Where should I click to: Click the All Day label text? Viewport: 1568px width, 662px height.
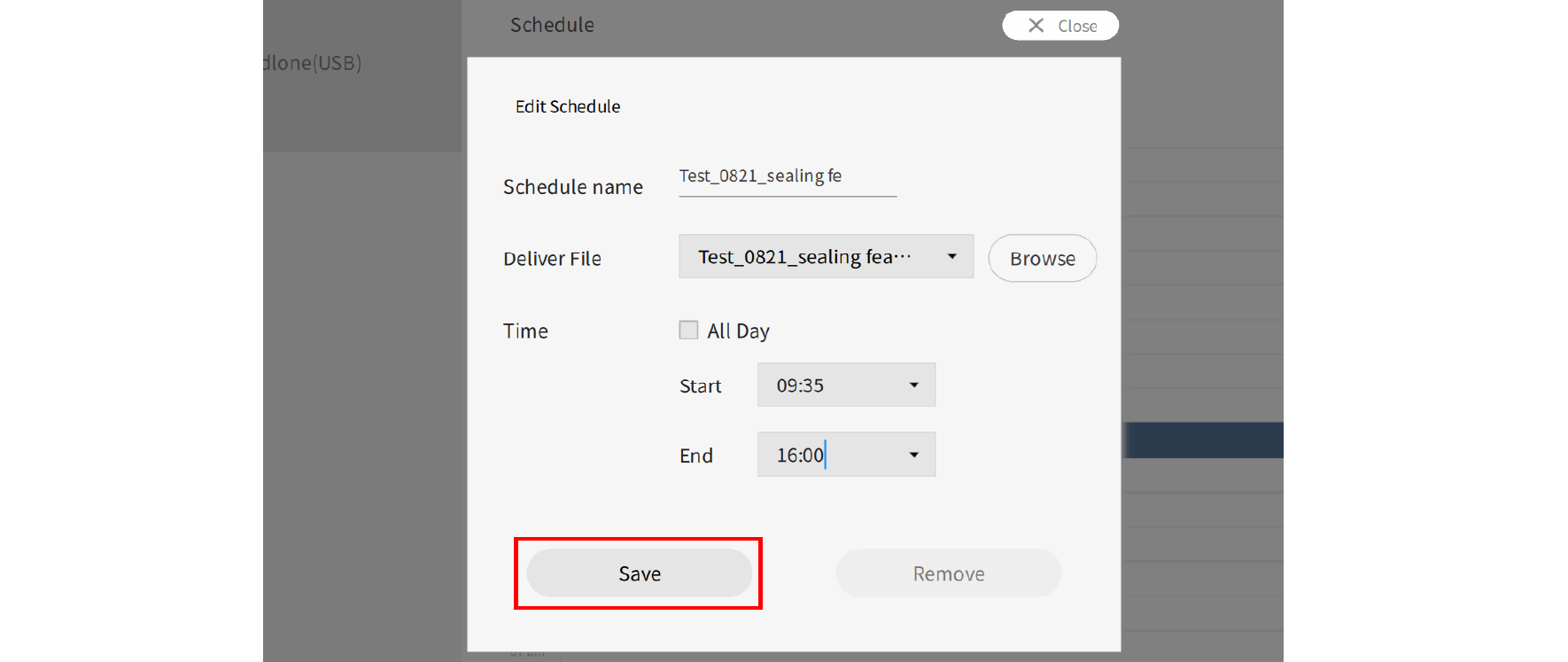pyautogui.click(x=738, y=331)
